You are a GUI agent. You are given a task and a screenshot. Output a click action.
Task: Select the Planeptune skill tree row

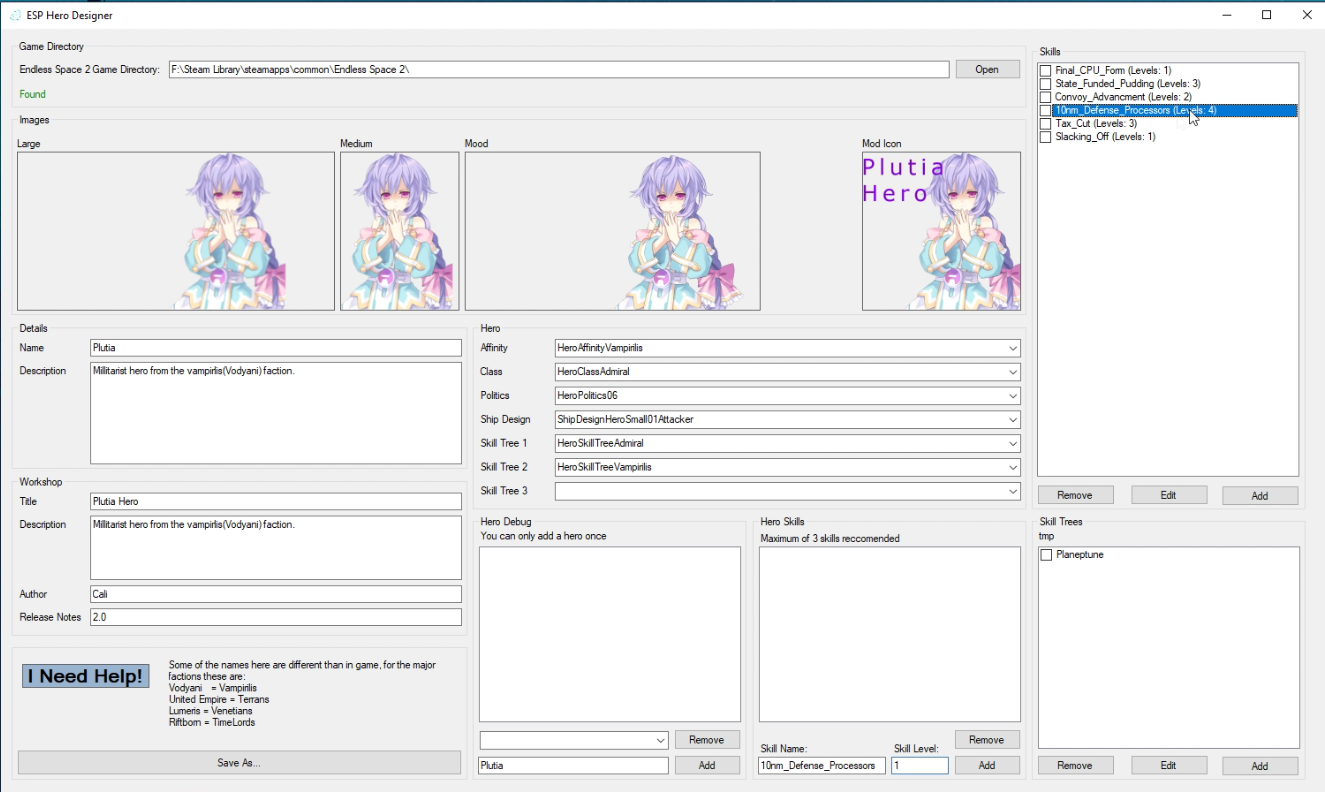coord(1080,555)
